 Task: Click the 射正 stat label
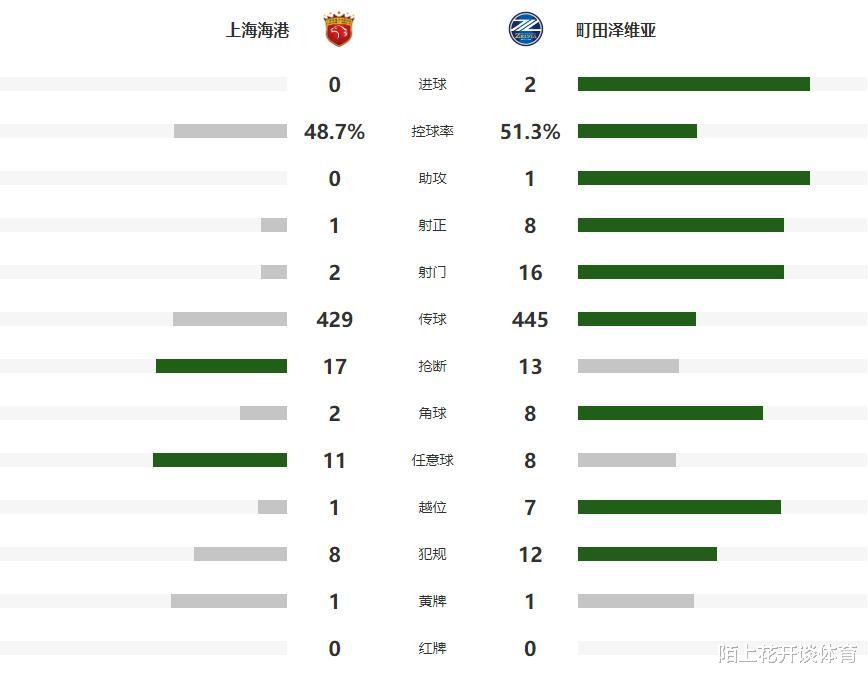point(433,225)
